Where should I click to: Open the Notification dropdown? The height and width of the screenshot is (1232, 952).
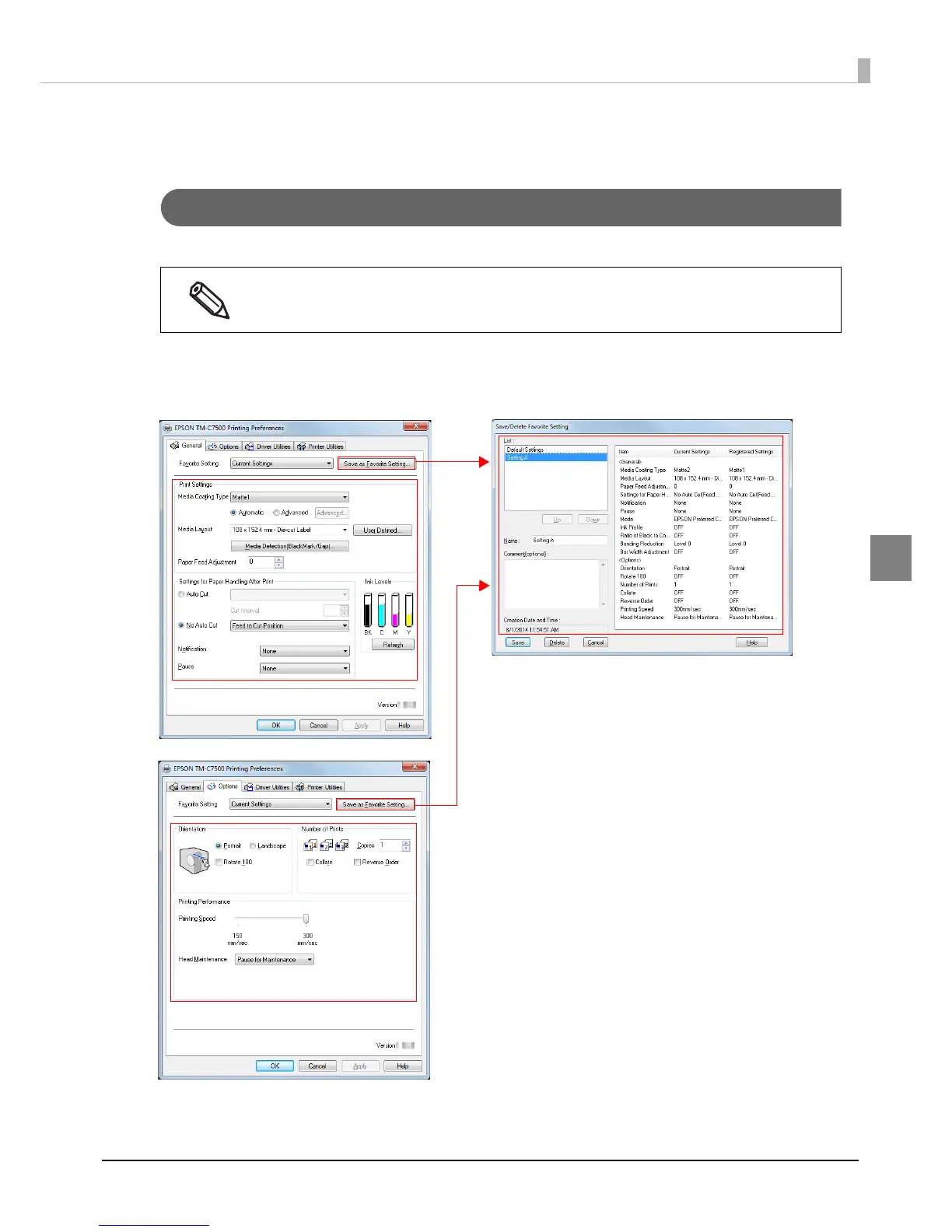pos(304,651)
